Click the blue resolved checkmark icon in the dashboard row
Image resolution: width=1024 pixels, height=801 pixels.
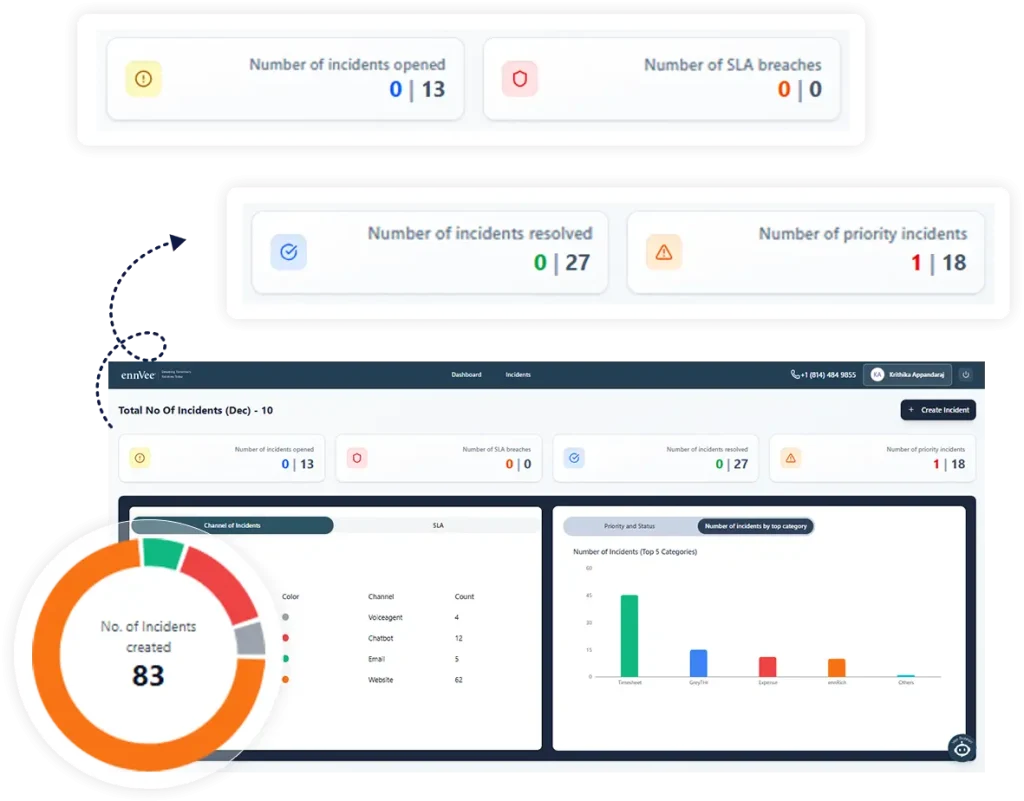pos(574,458)
